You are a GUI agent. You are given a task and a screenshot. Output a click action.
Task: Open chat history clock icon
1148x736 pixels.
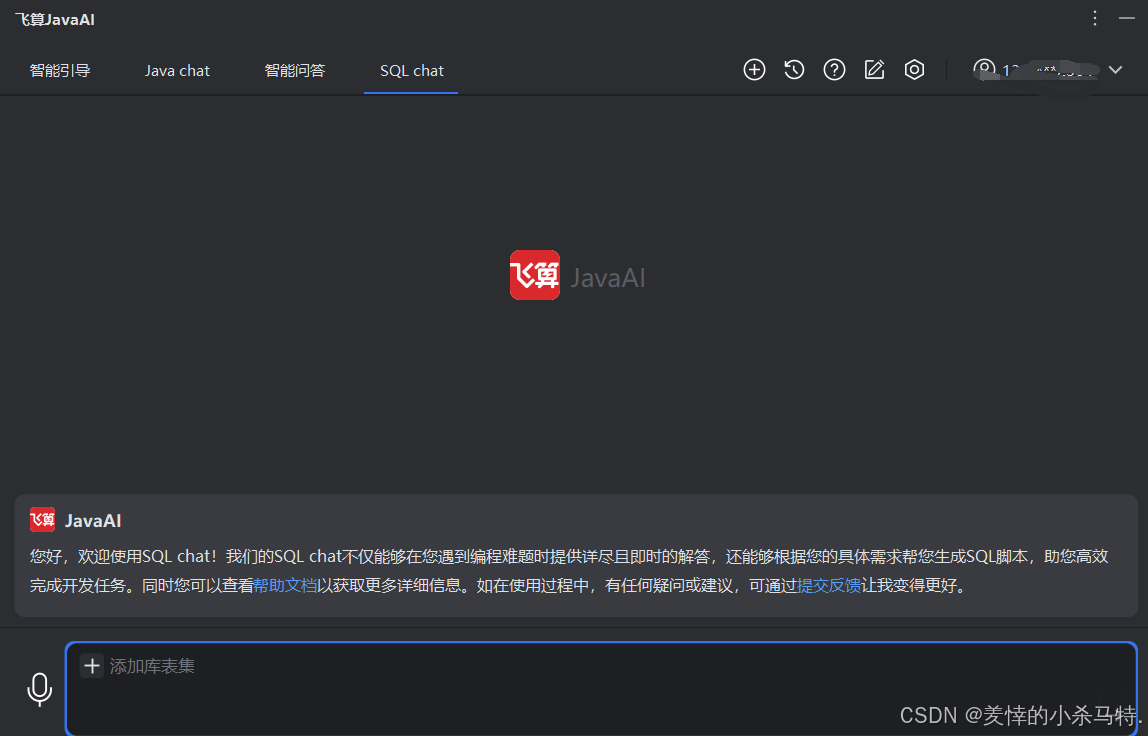point(794,70)
